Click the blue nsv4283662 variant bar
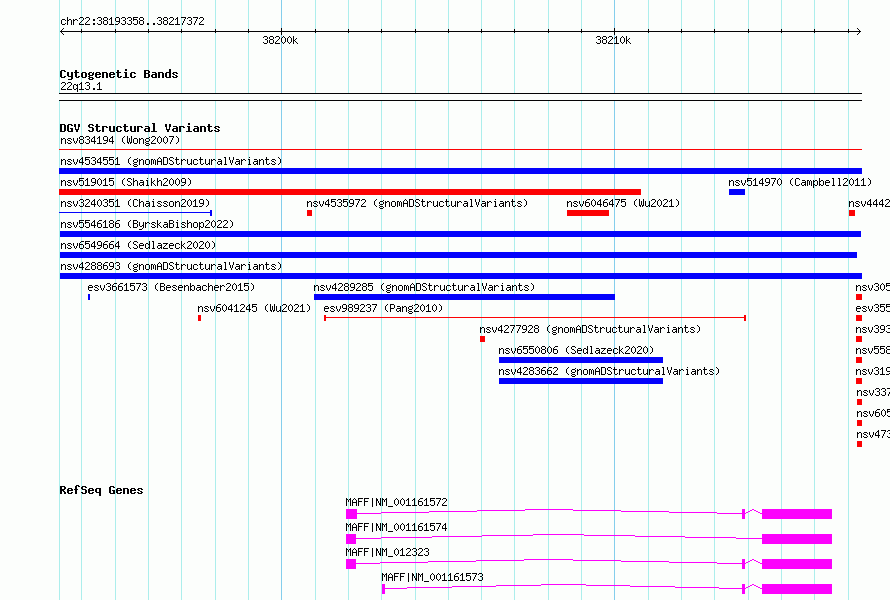 point(581,381)
